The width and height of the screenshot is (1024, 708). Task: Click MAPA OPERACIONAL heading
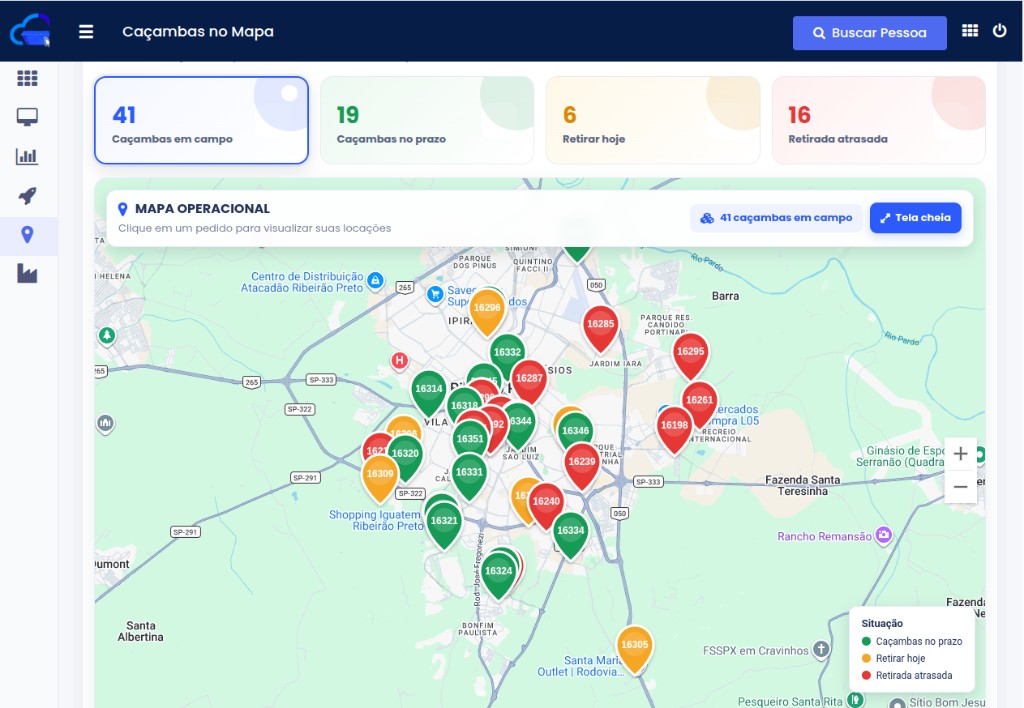click(202, 209)
